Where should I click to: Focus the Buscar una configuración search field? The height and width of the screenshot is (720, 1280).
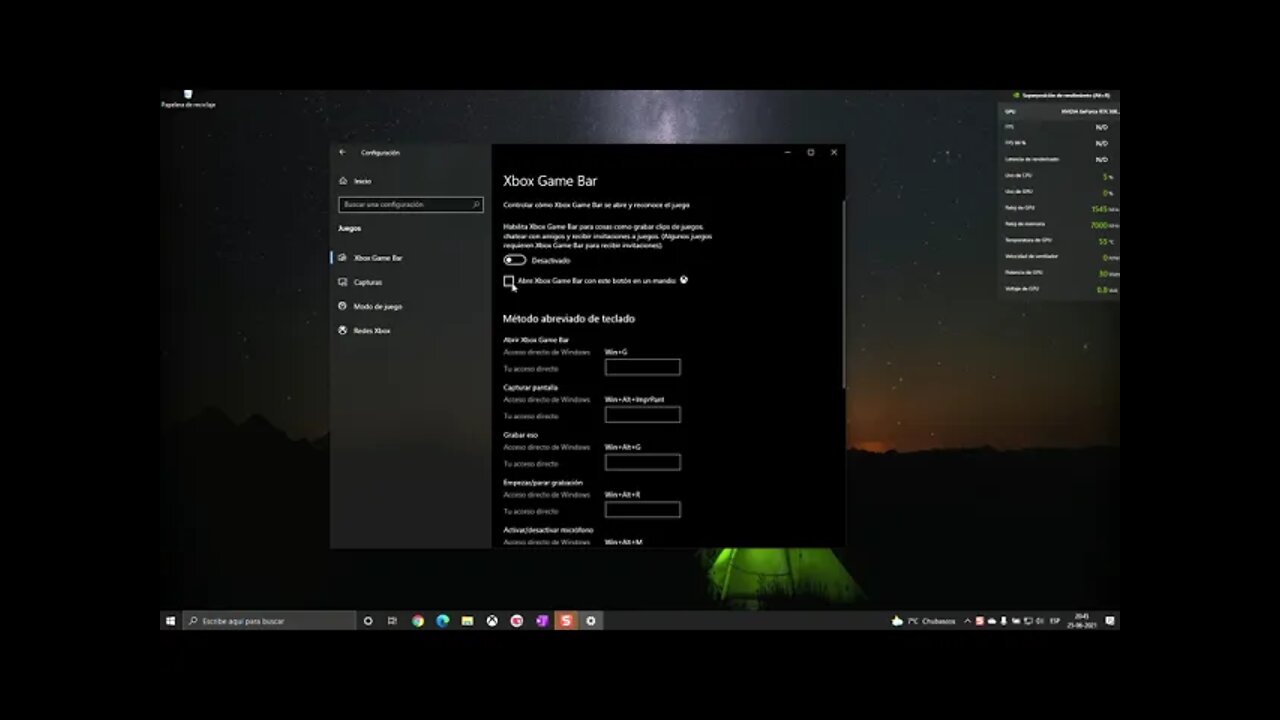click(410, 204)
